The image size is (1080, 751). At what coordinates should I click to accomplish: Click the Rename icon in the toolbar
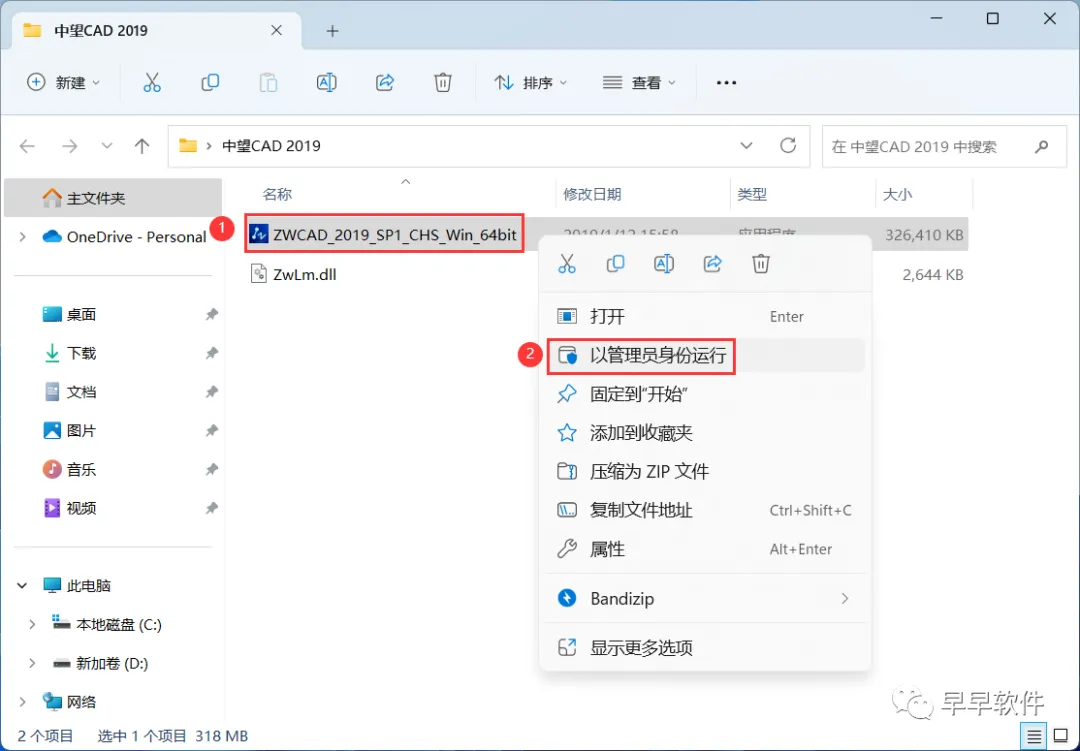click(326, 83)
